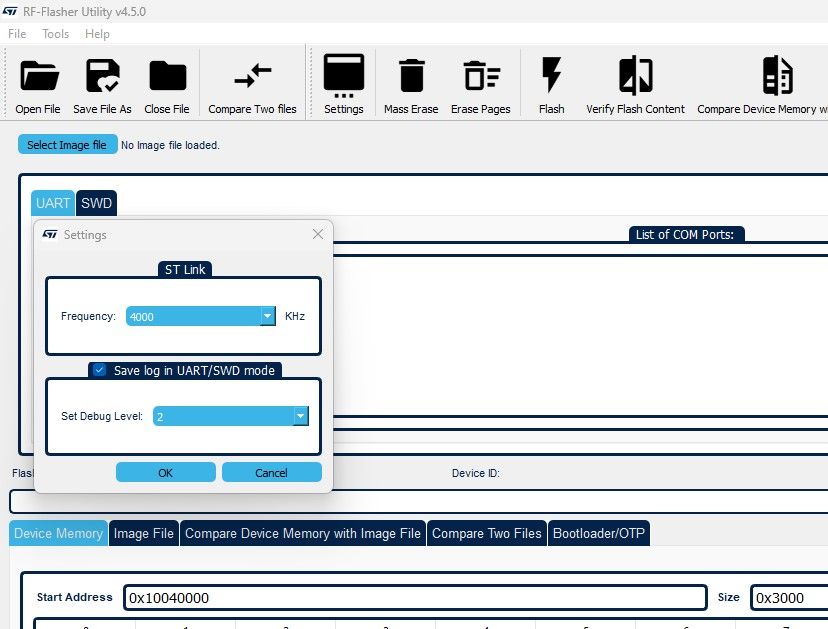828x629 pixels.
Task: Click the Select Image file button
Action: (x=67, y=144)
